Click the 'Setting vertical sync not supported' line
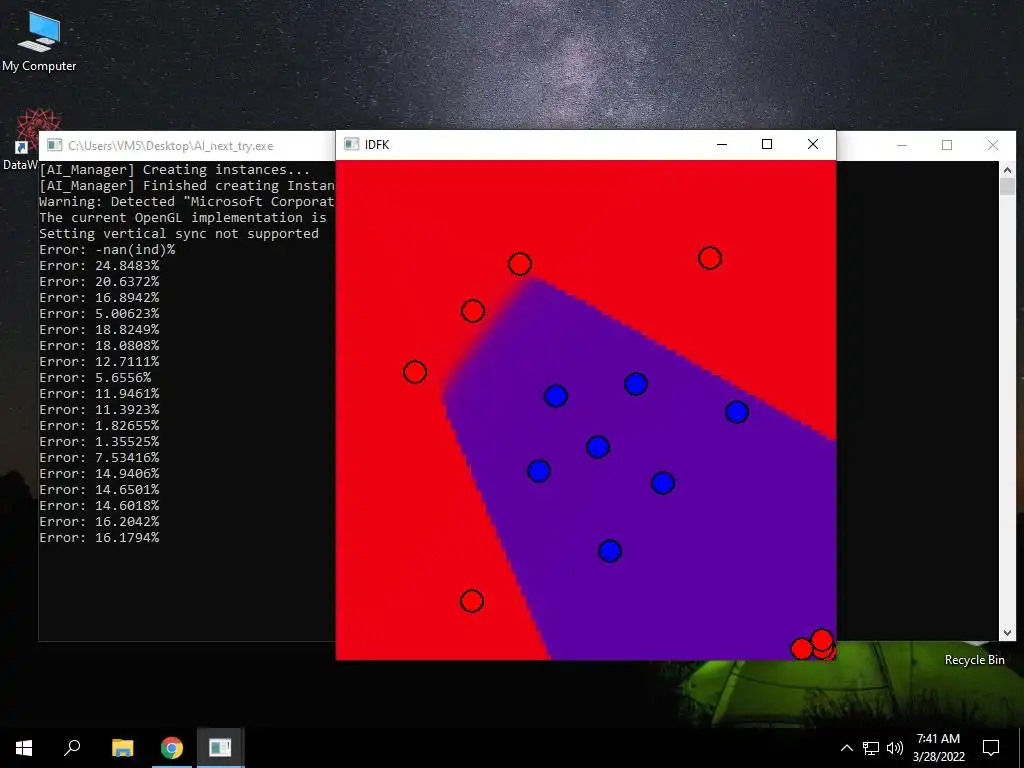The width and height of the screenshot is (1024, 768). [179, 234]
